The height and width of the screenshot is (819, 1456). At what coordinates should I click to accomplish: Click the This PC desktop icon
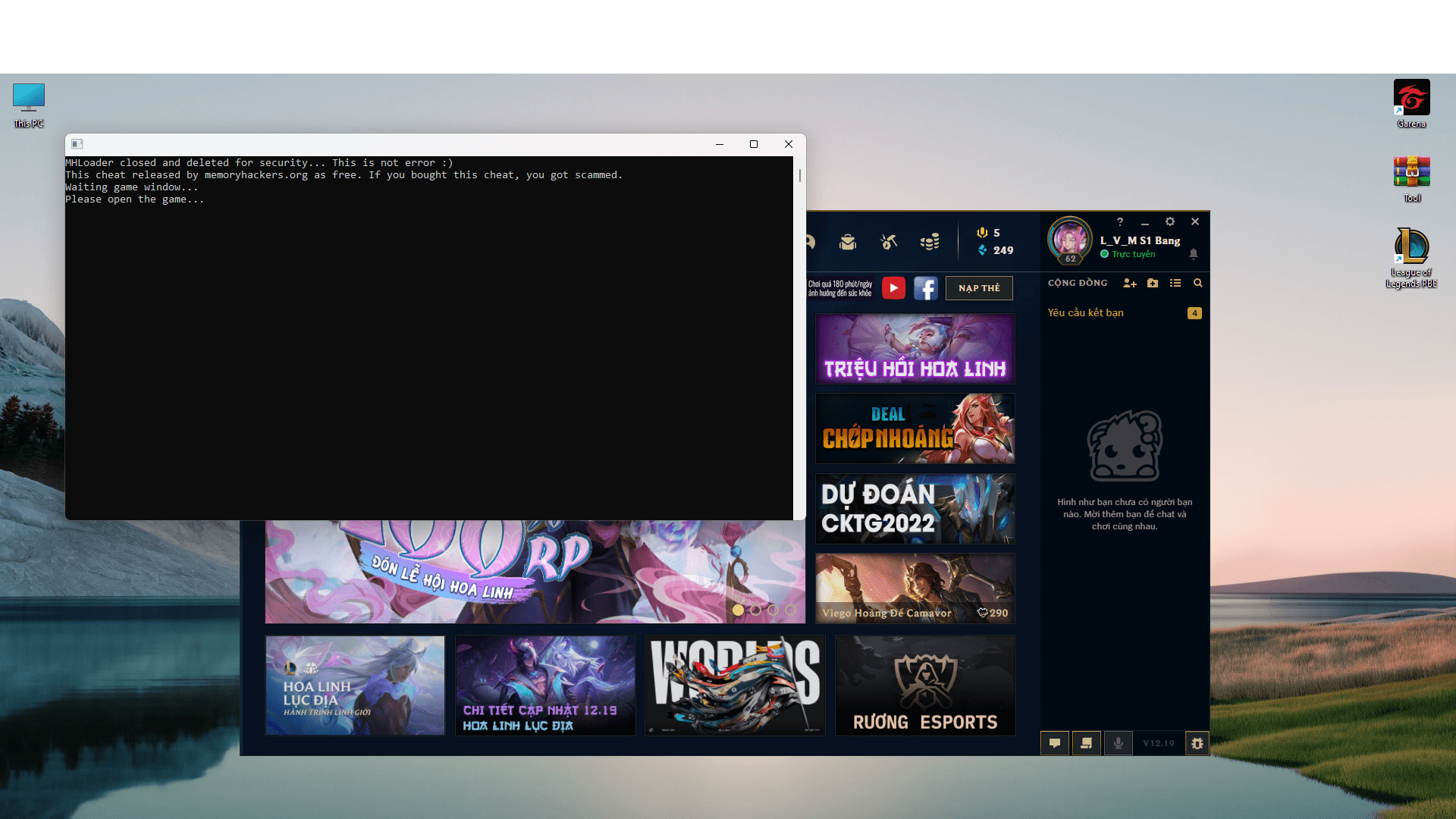click(x=29, y=105)
